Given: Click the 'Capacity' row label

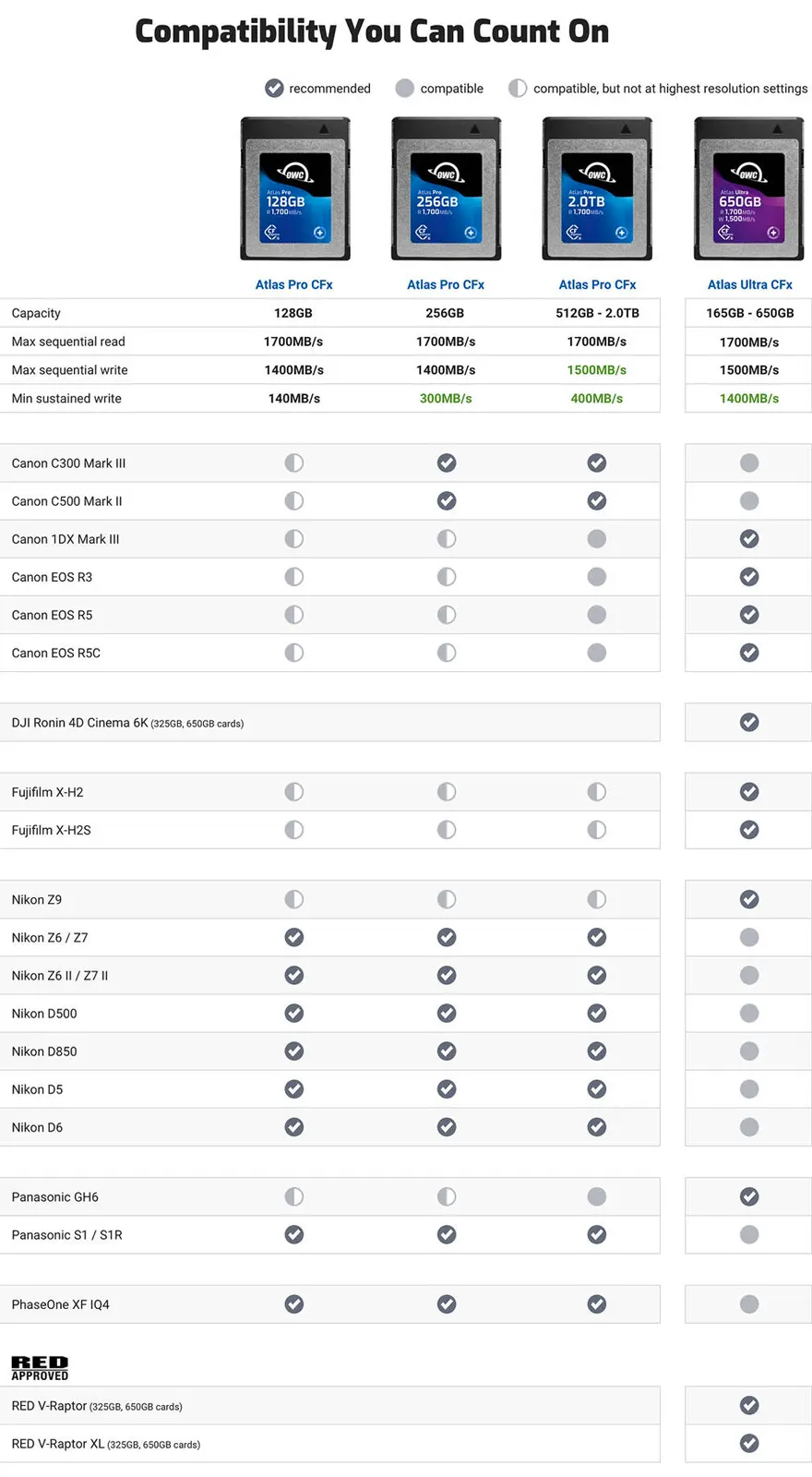Looking at the screenshot, I should coord(36,313).
